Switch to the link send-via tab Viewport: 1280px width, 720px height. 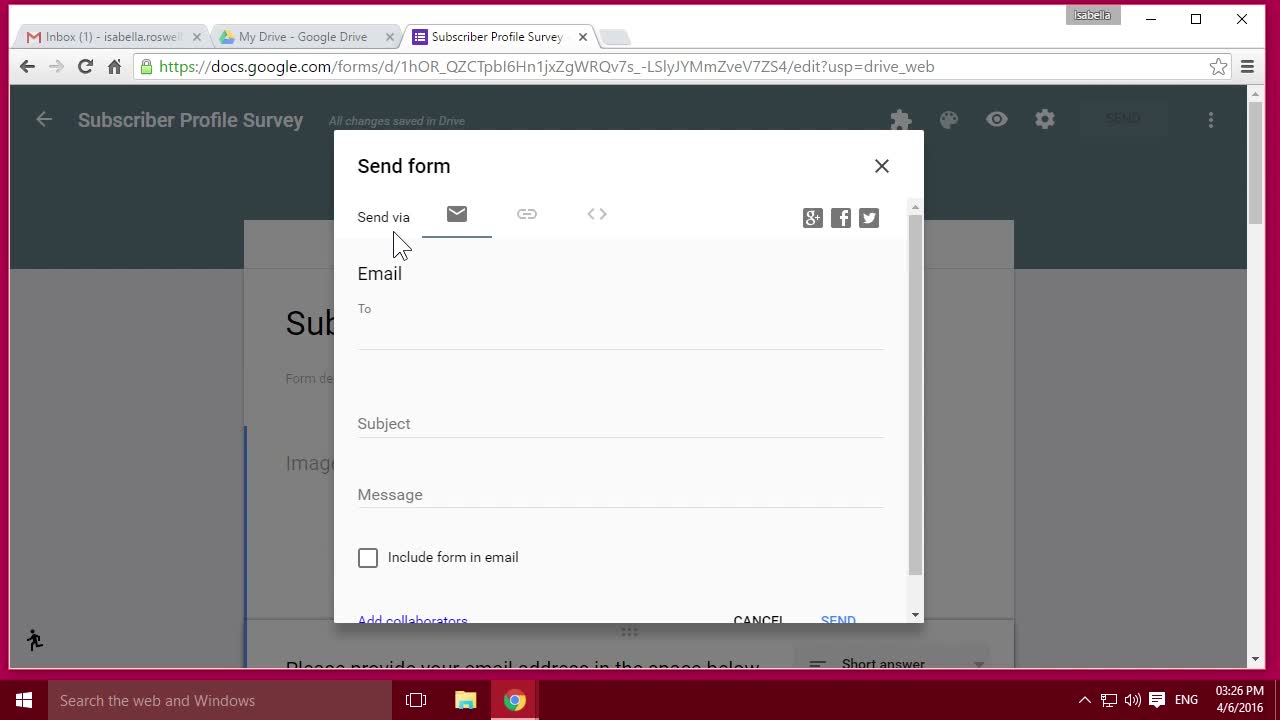coord(527,214)
